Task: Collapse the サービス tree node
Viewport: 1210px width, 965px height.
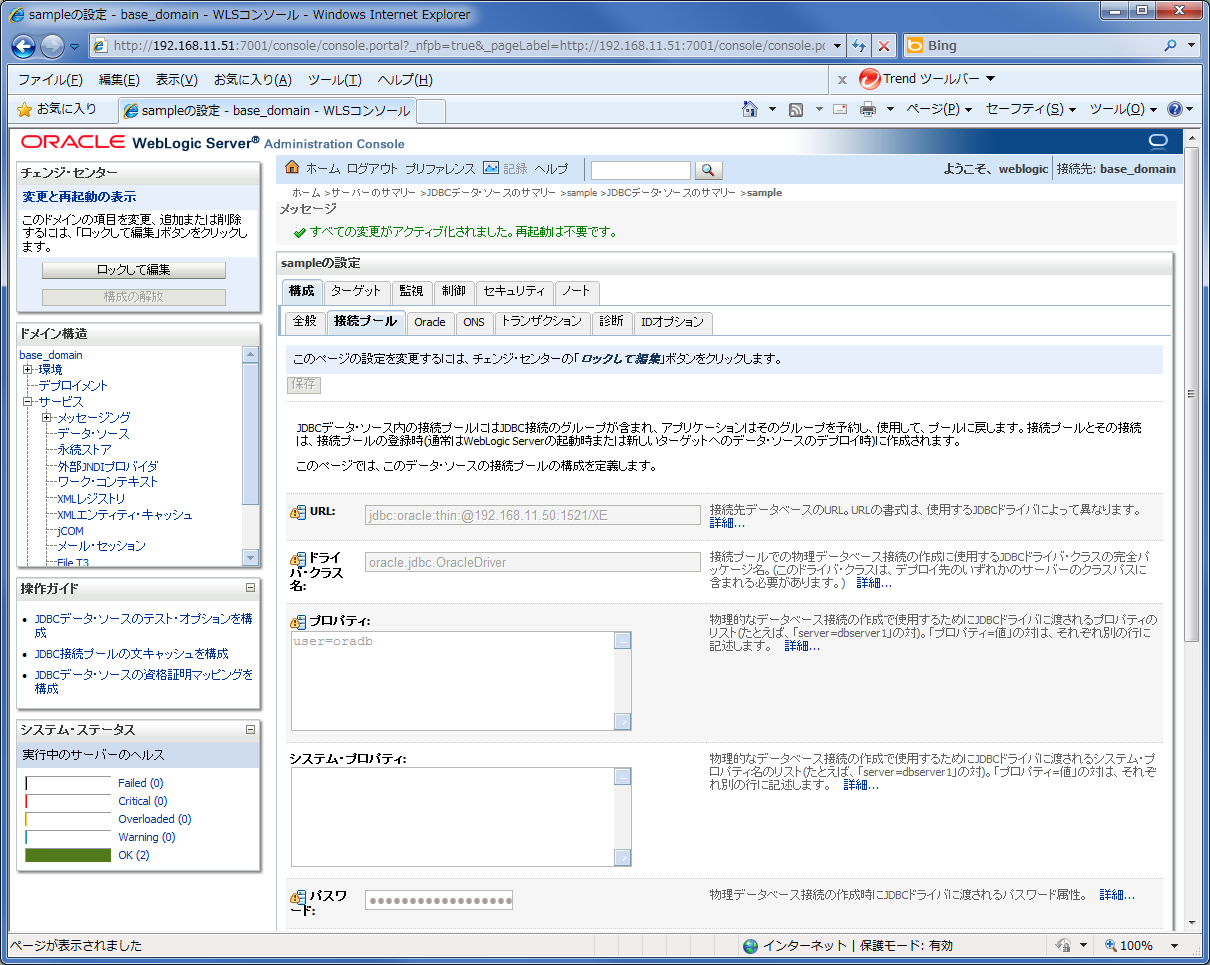Action: point(28,401)
